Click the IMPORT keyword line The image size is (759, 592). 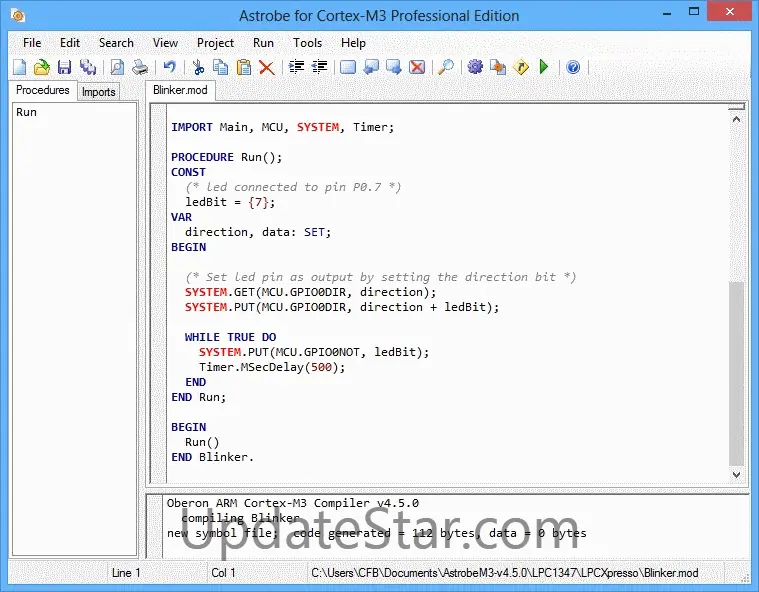(283, 127)
